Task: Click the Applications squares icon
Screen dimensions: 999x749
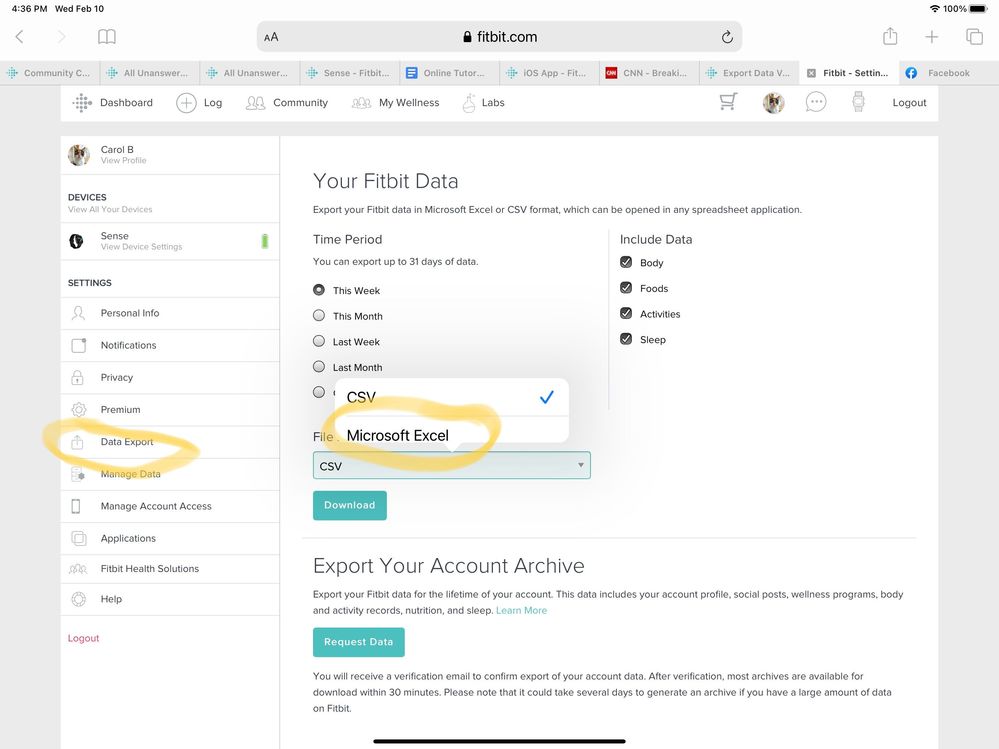Action: click(78, 538)
